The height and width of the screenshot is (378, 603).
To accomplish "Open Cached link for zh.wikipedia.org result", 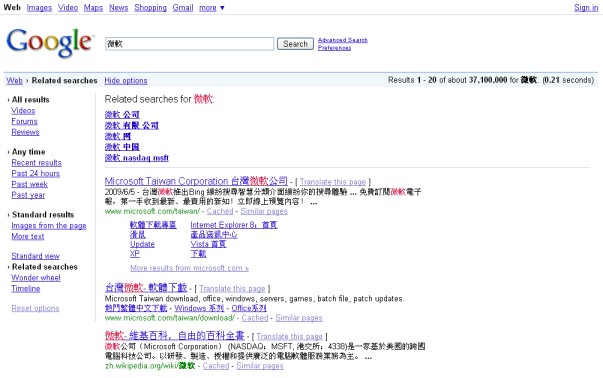I will [x=216, y=366].
